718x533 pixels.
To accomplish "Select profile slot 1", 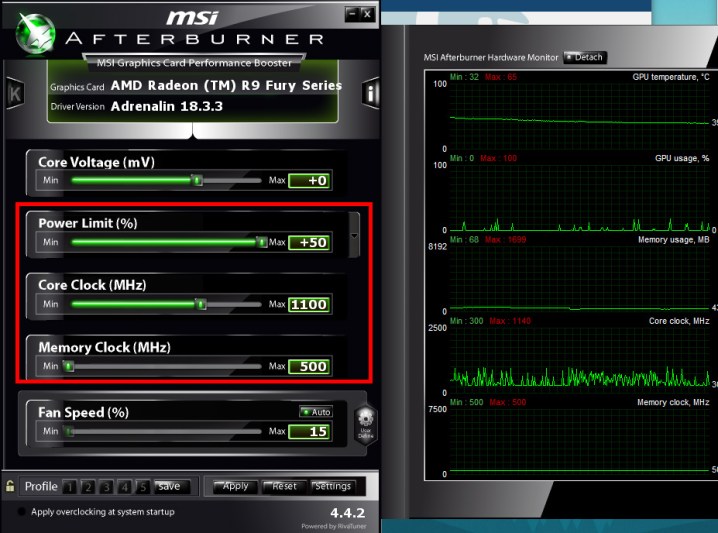I will tap(69, 487).
